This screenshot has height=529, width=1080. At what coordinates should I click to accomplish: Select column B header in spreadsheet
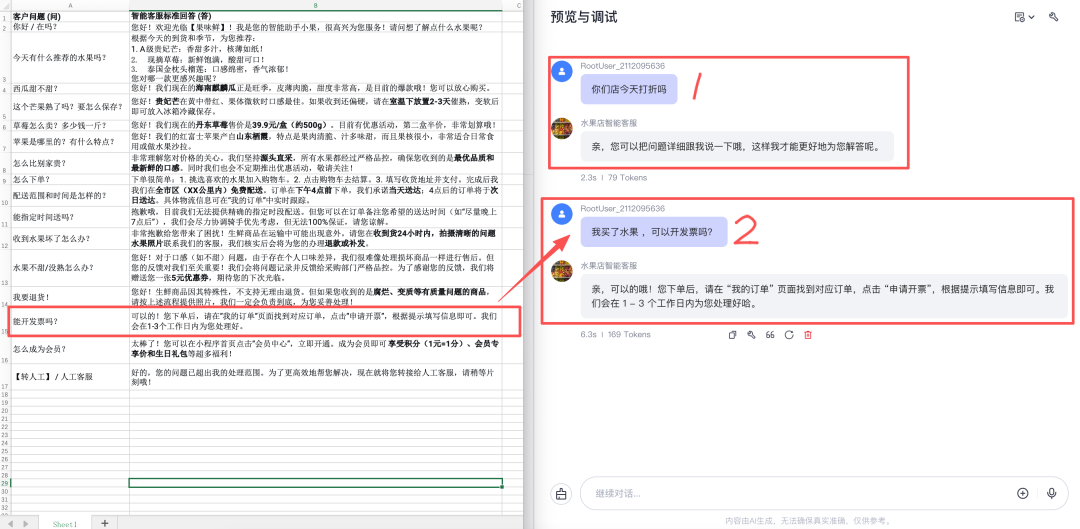coord(315,6)
